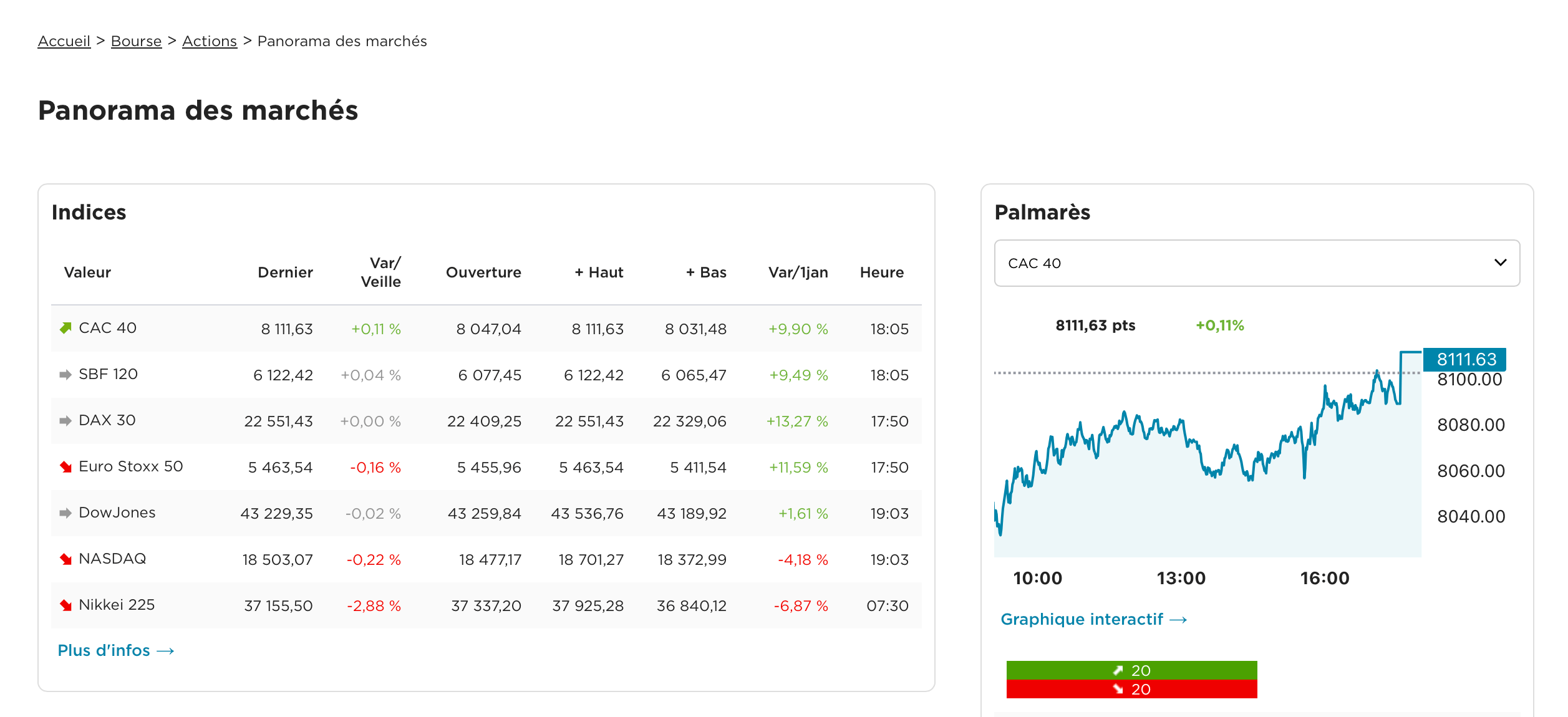Click the grey arrow beside DAX 30
This screenshot has width=1568, height=717.
click(65, 421)
